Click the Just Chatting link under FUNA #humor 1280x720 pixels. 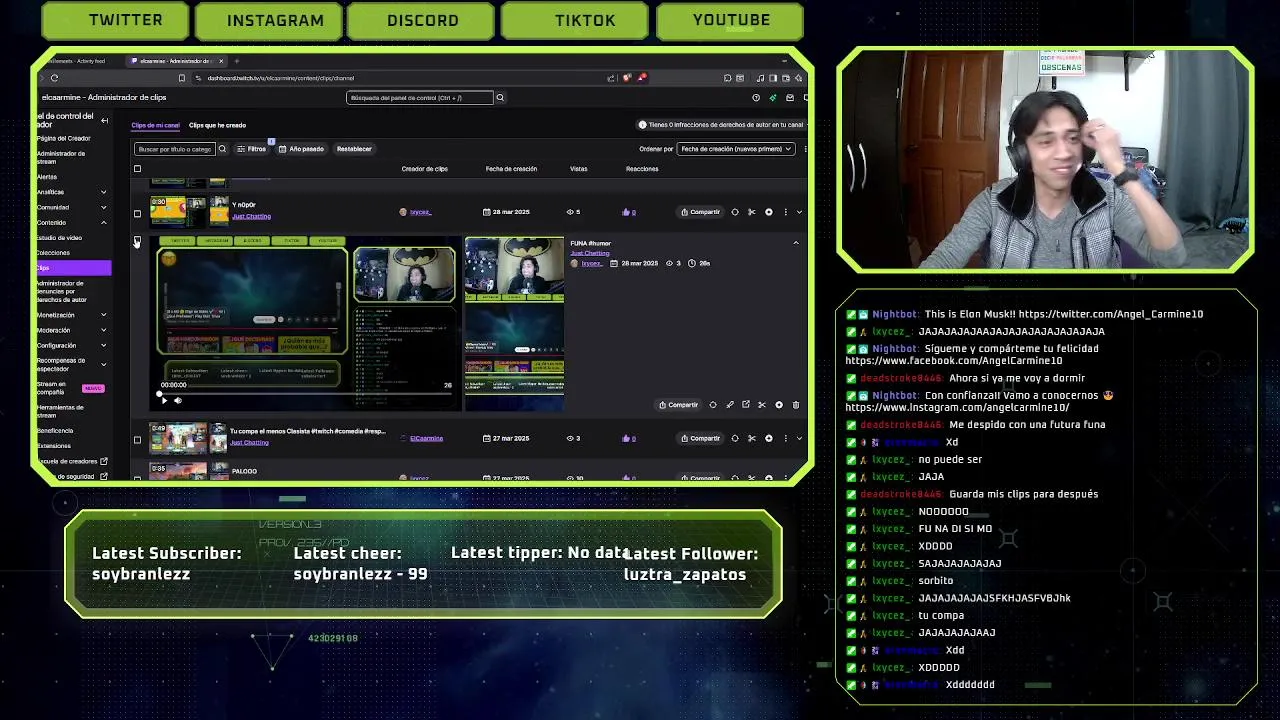[x=589, y=253]
